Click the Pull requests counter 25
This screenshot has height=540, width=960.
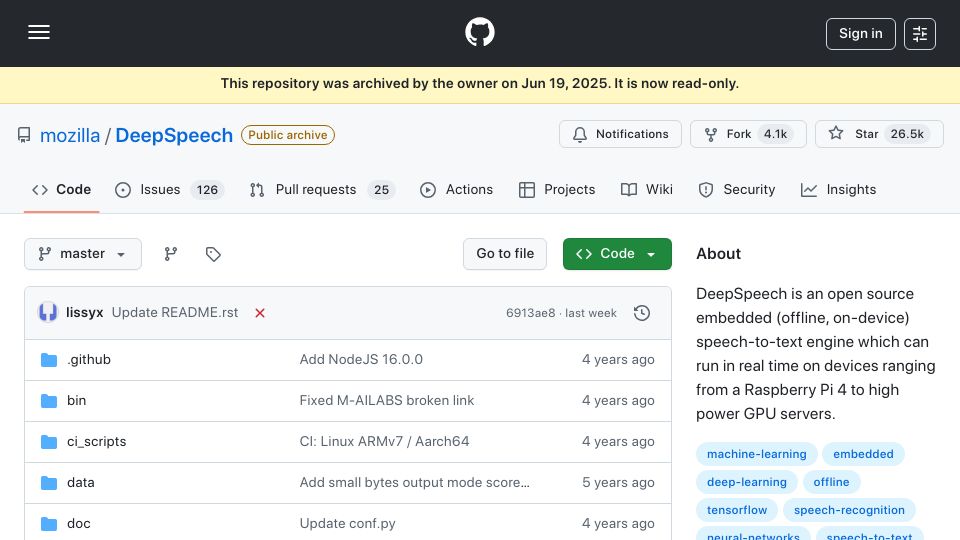pos(381,190)
